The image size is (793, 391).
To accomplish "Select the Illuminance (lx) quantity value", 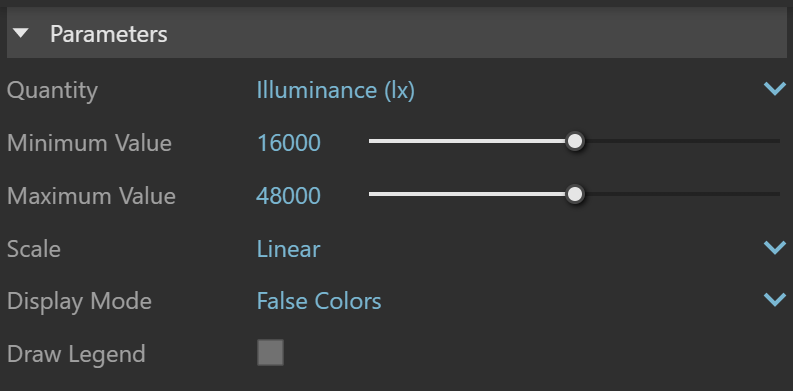I will (x=335, y=90).
